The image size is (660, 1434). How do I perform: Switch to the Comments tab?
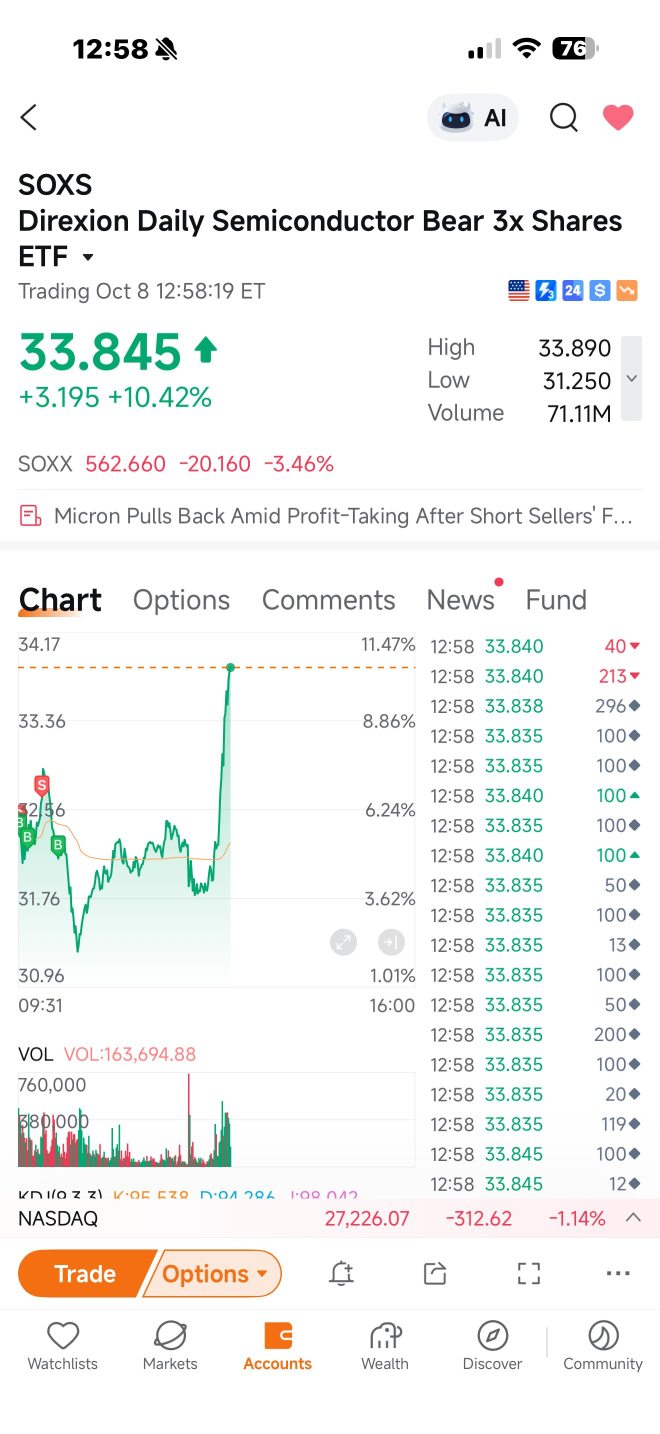point(328,600)
